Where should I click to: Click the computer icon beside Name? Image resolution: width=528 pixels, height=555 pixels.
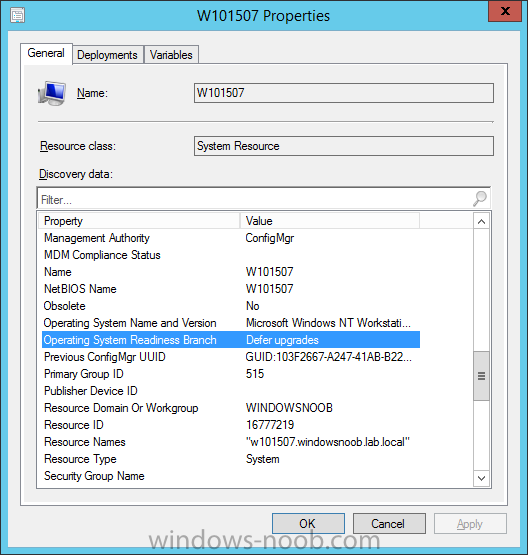52,93
